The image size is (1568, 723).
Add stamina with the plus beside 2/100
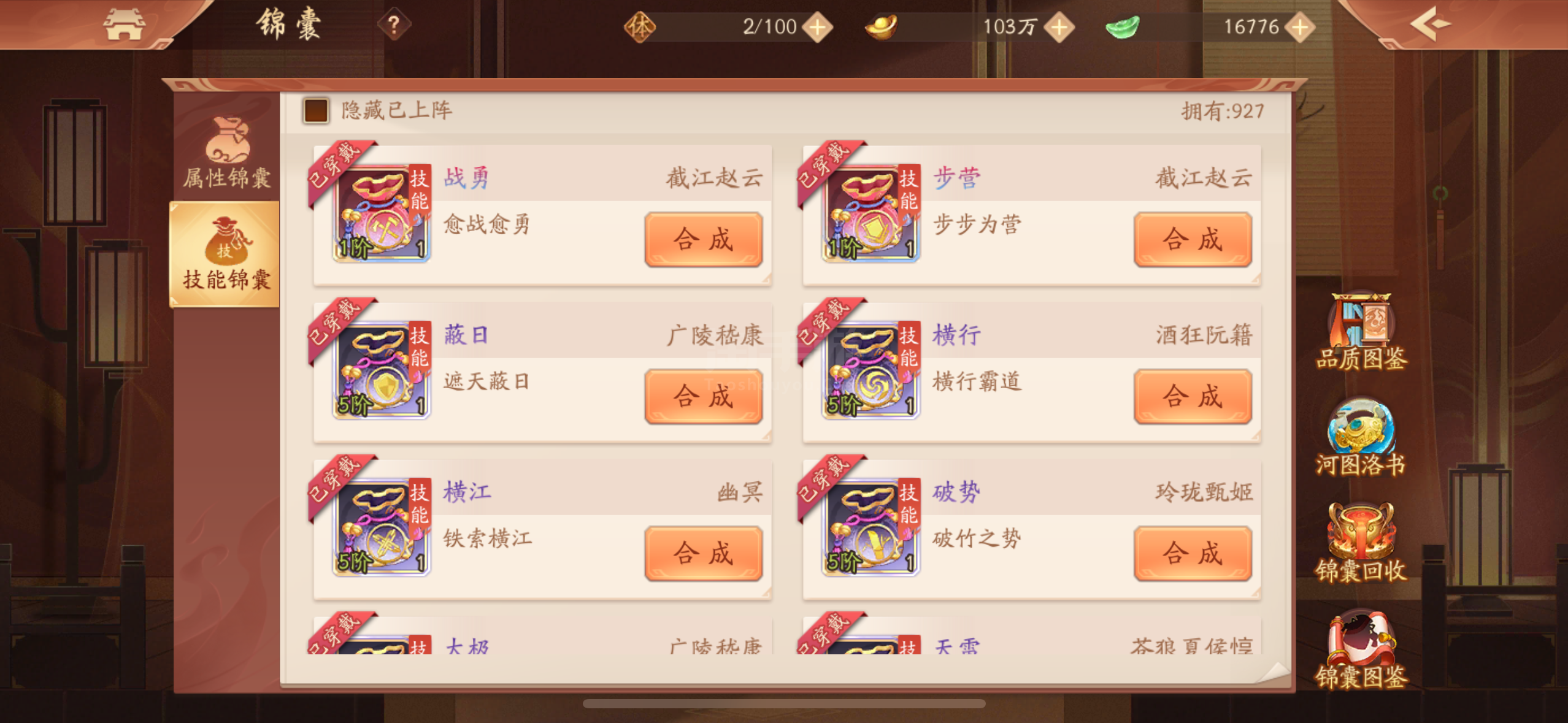818,27
